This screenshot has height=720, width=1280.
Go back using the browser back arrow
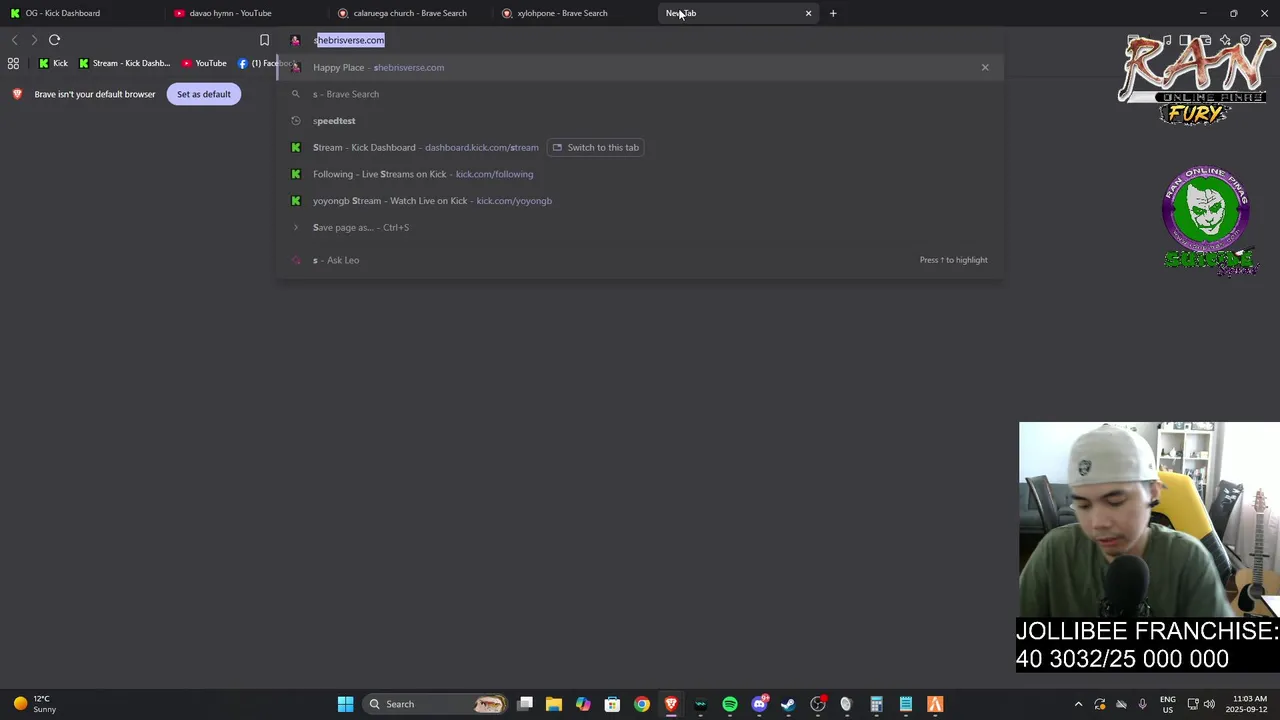click(x=14, y=40)
